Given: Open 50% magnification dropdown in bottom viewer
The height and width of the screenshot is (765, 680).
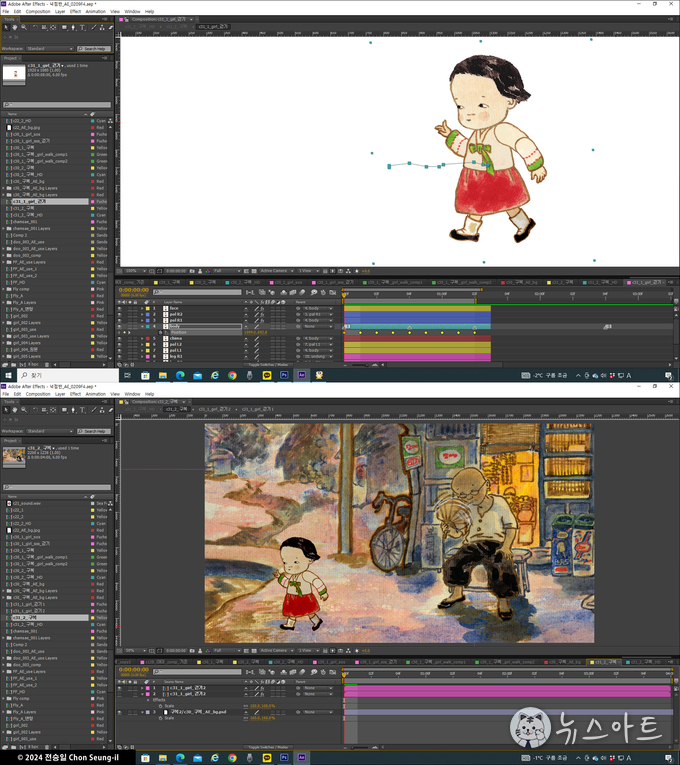Looking at the screenshot, I should coord(135,650).
